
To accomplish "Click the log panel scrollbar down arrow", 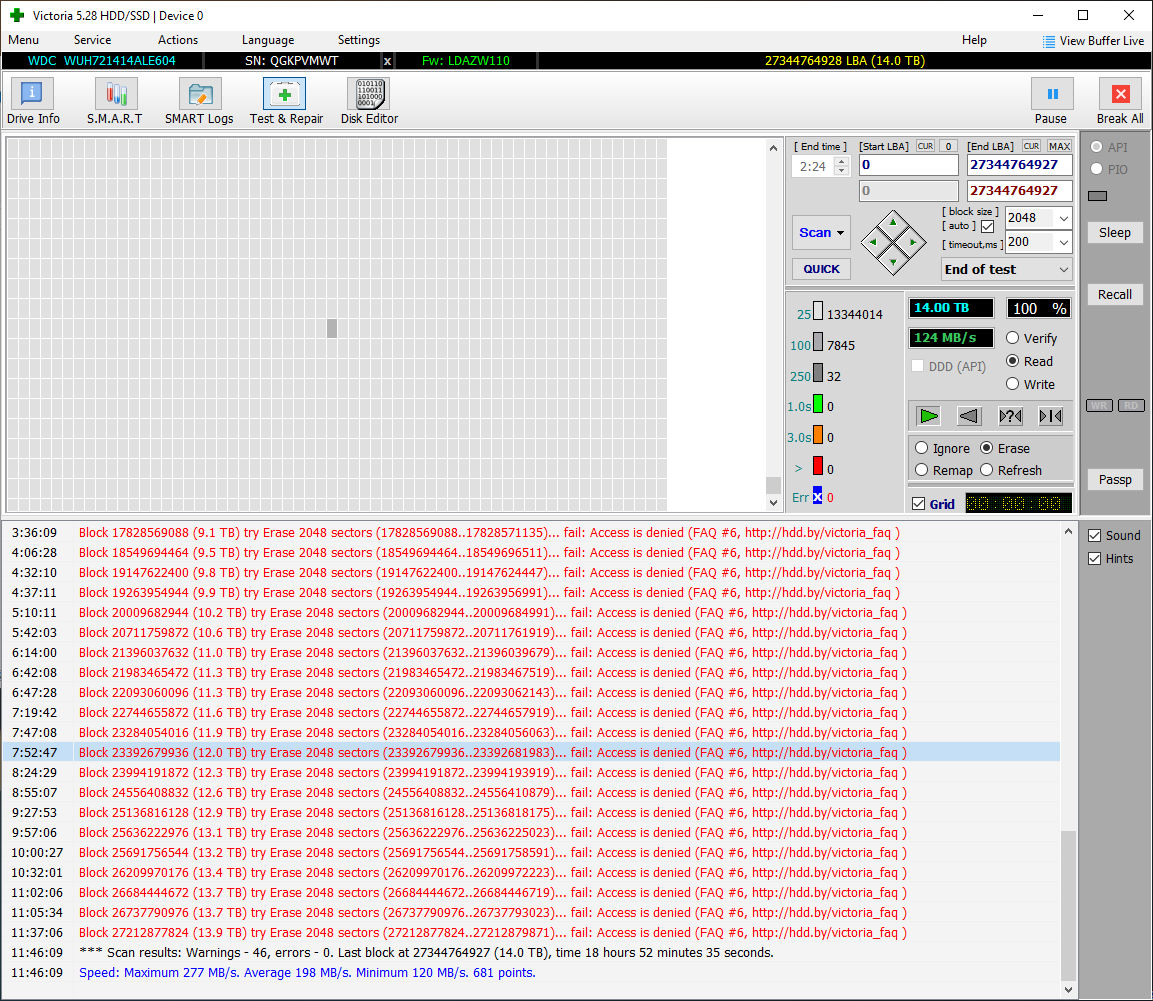I will tap(1068, 990).
